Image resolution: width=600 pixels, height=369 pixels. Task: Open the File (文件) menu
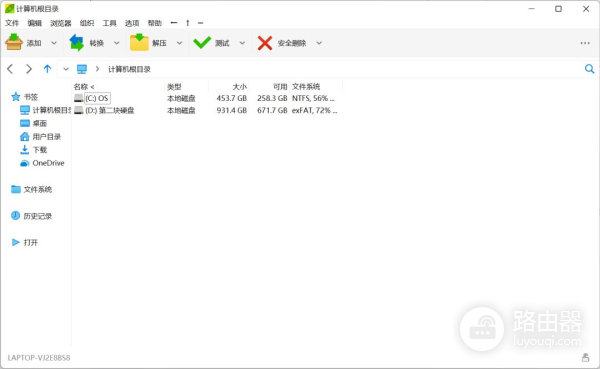(x=12, y=23)
